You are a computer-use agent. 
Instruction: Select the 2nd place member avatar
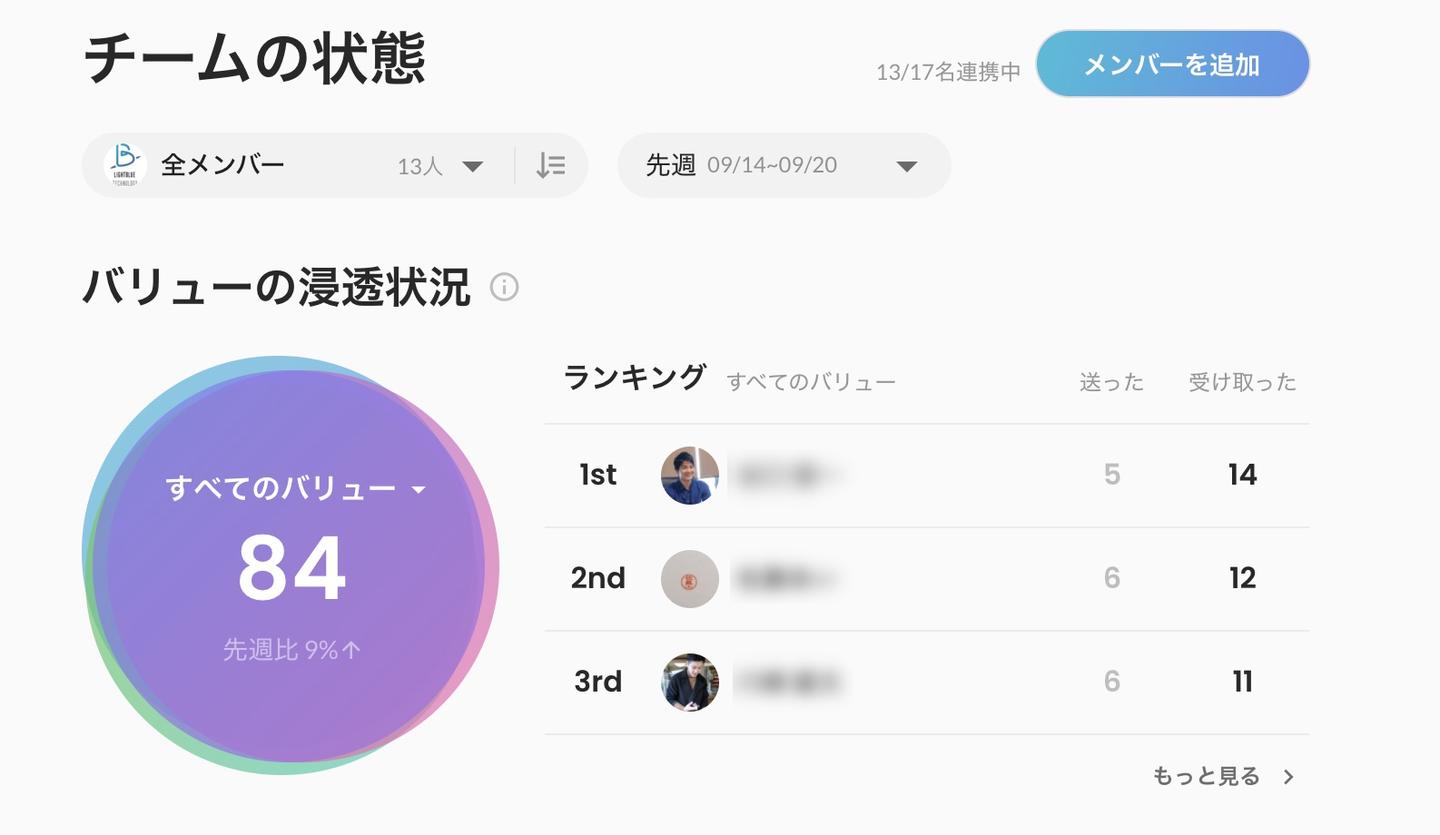pos(690,579)
